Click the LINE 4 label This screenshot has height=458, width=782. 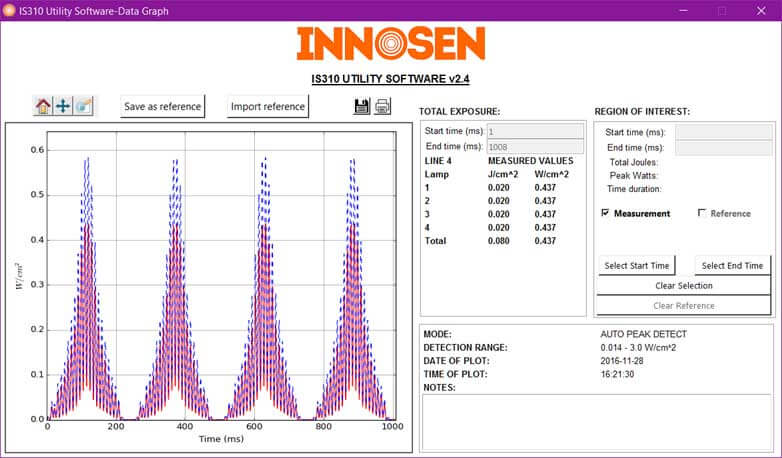tap(438, 161)
